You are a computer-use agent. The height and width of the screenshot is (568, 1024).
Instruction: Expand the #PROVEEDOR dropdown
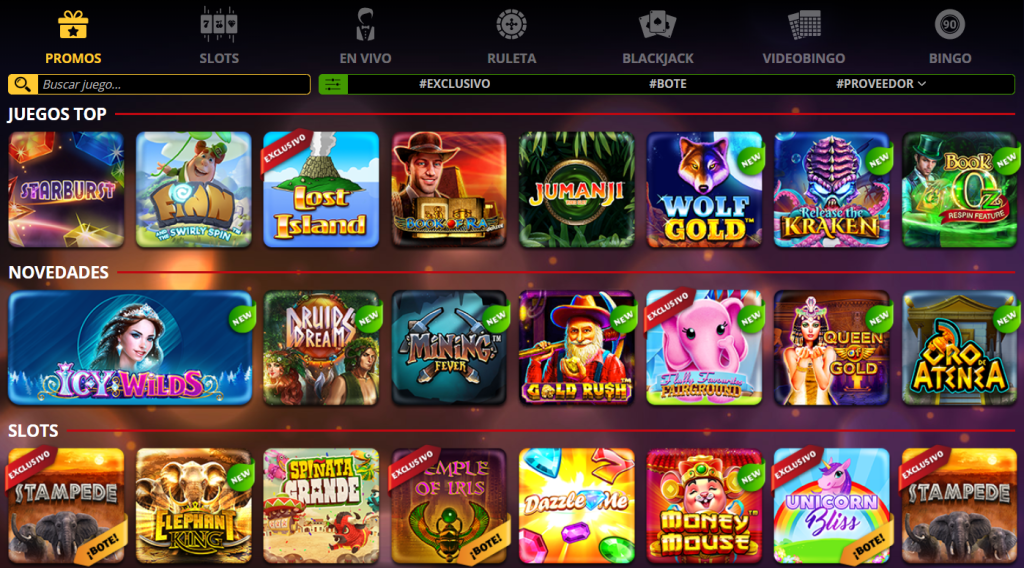[x=881, y=84]
